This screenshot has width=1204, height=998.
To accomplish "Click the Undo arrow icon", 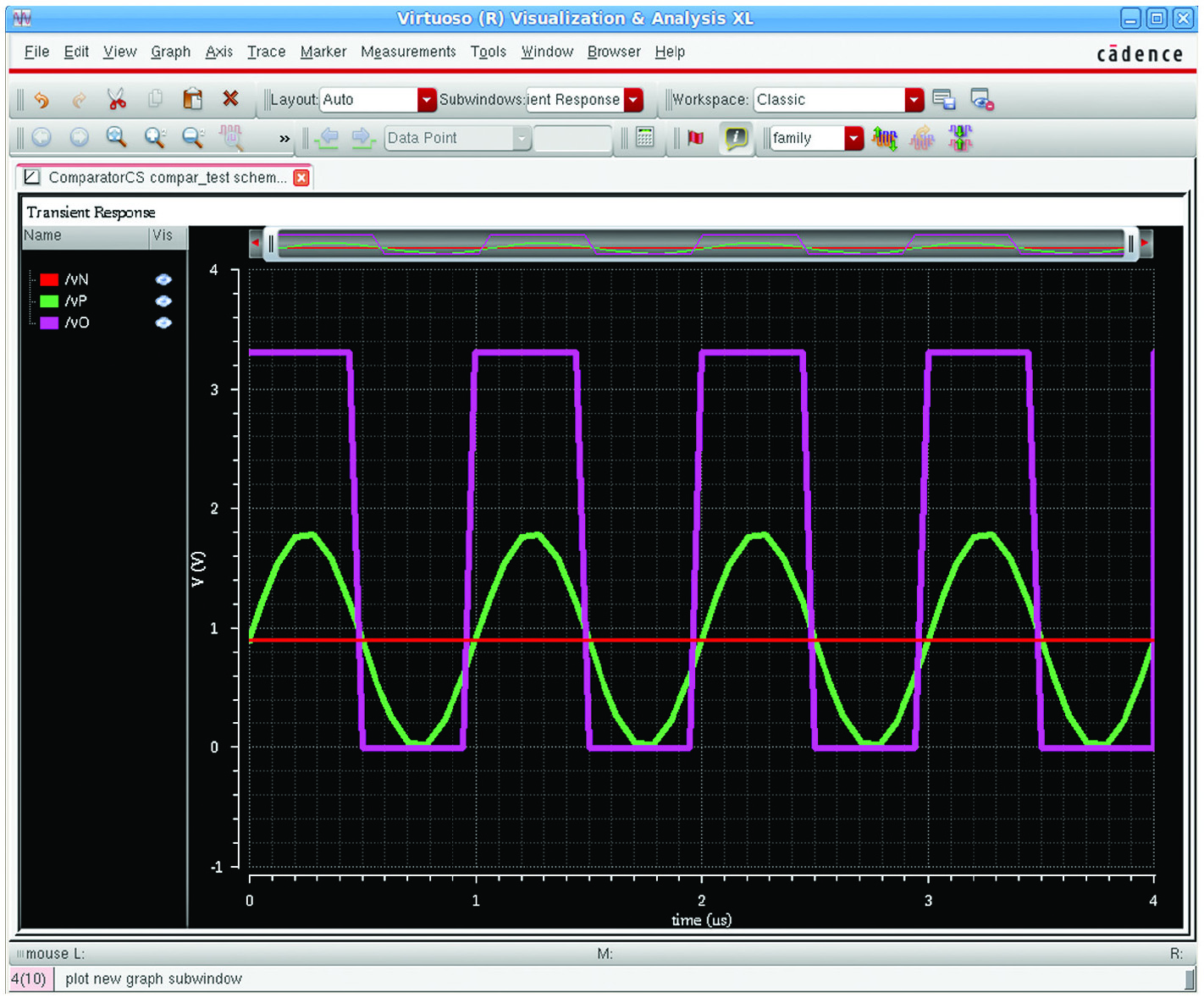I will [x=41, y=100].
